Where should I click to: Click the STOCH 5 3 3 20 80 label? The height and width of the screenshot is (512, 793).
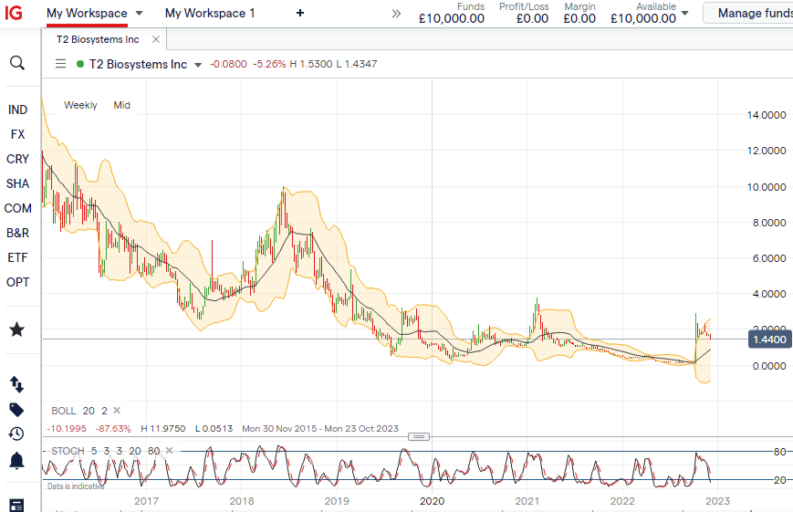[x=106, y=450]
